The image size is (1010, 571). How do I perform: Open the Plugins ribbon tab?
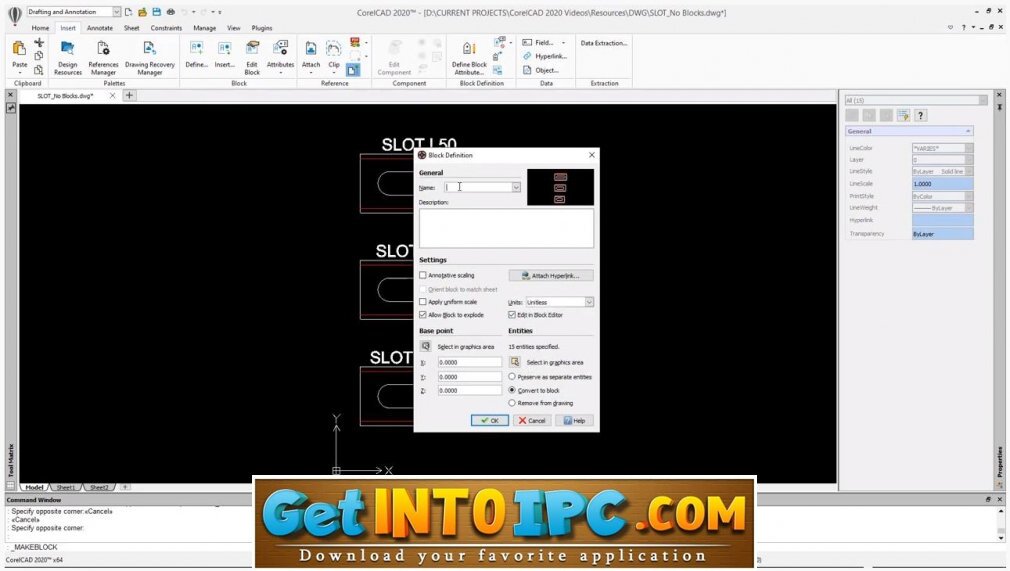pyautogui.click(x=262, y=28)
